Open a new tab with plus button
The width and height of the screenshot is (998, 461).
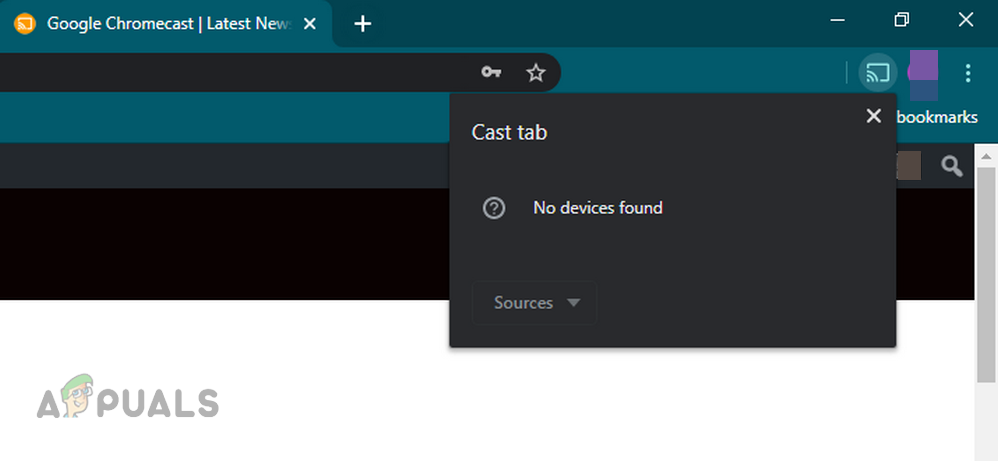[362, 24]
